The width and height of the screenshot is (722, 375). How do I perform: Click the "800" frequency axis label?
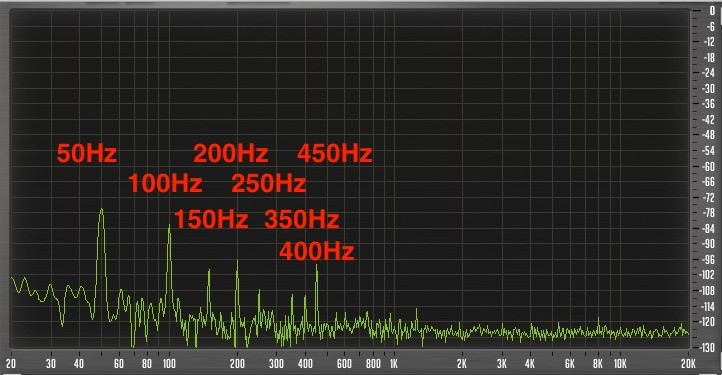point(373,364)
